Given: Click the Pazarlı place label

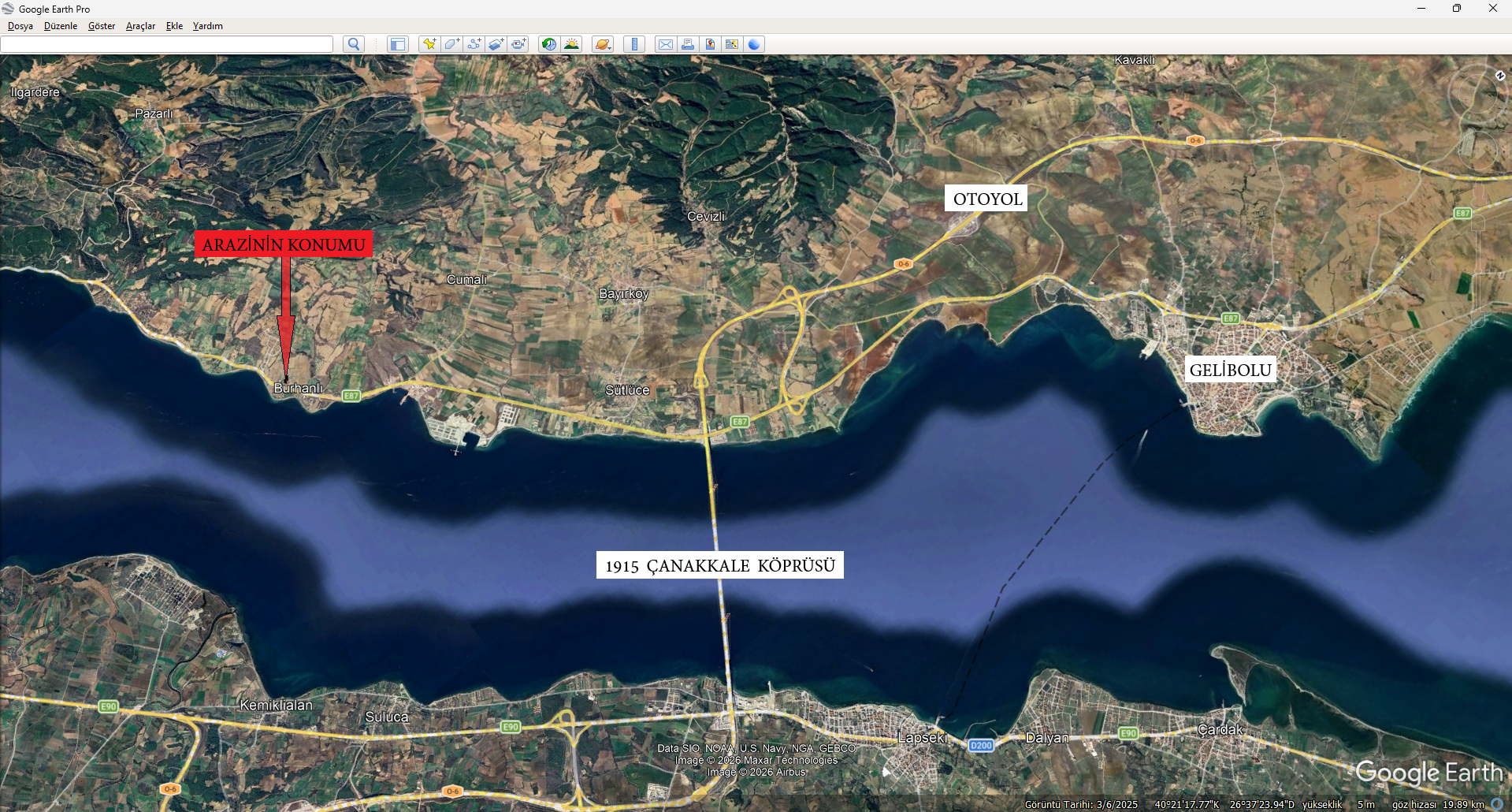Looking at the screenshot, I should 154,114.
